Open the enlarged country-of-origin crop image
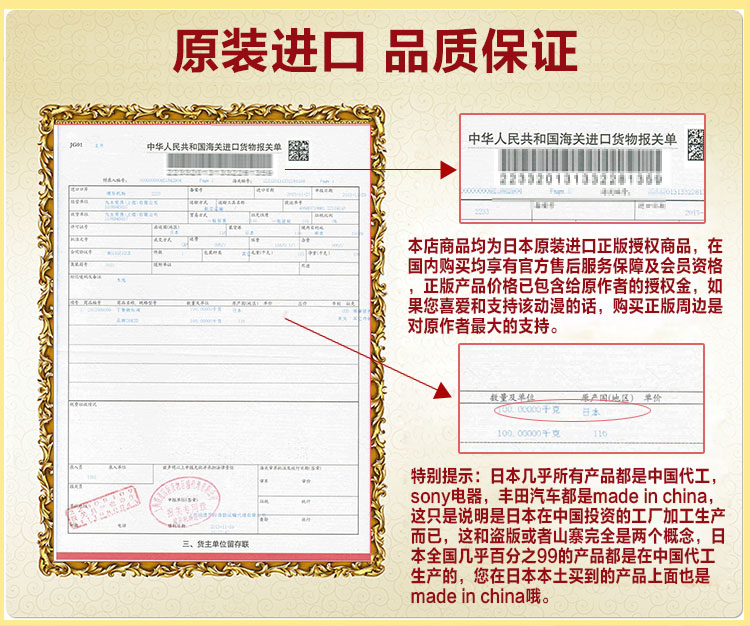750x626 pixels. (582, 398)
